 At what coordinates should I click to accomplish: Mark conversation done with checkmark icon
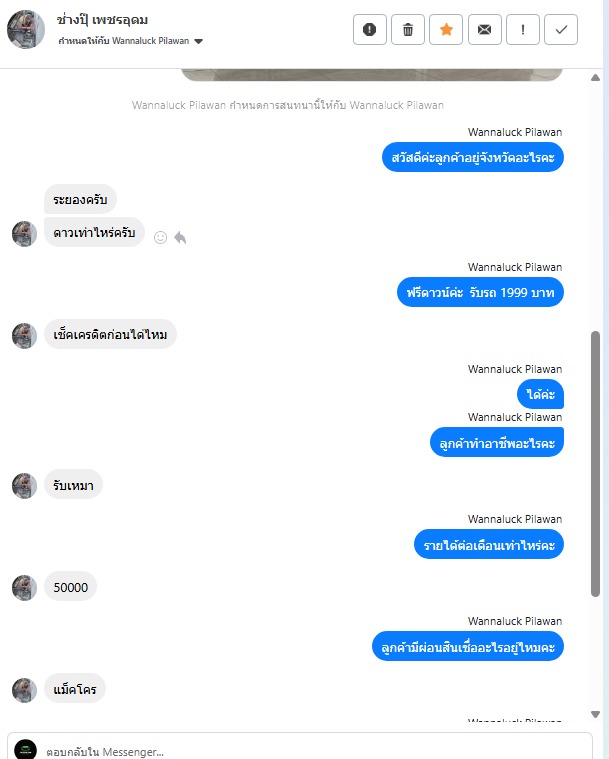click(x=561, y=30)
